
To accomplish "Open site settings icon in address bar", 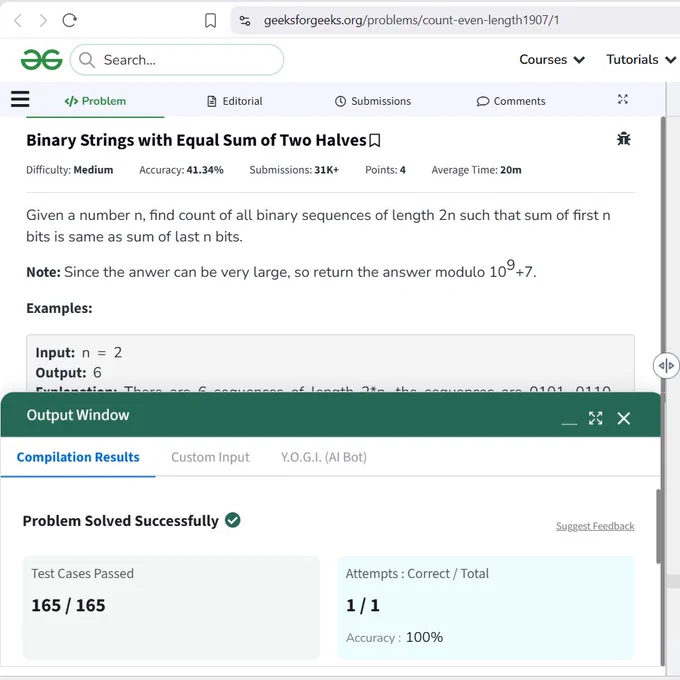I will click(245, 20).
